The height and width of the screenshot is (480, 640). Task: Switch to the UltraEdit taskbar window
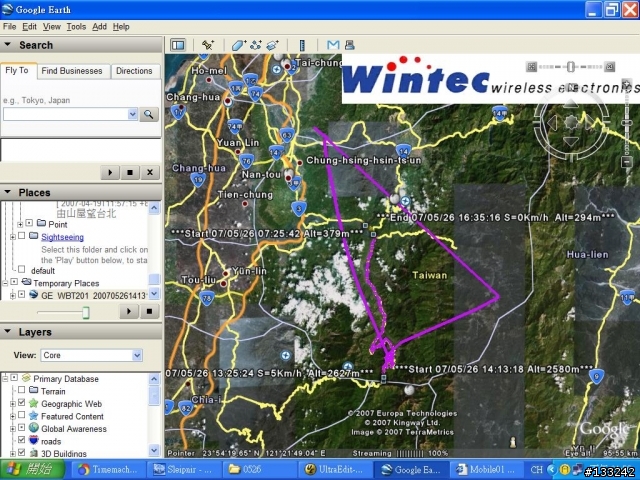[335, 469]
